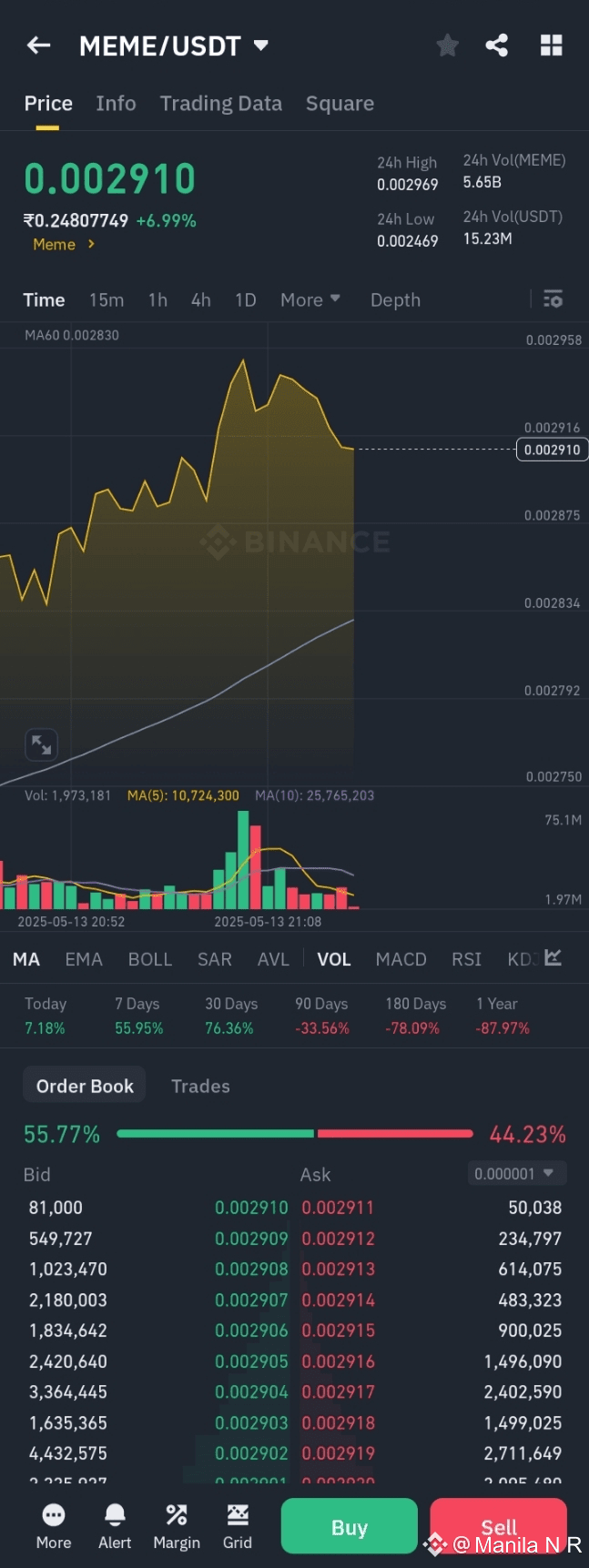Switch to the Trading Data tab
The height and width of the screenshot is (1568, 589).
(x=220, y=104)
